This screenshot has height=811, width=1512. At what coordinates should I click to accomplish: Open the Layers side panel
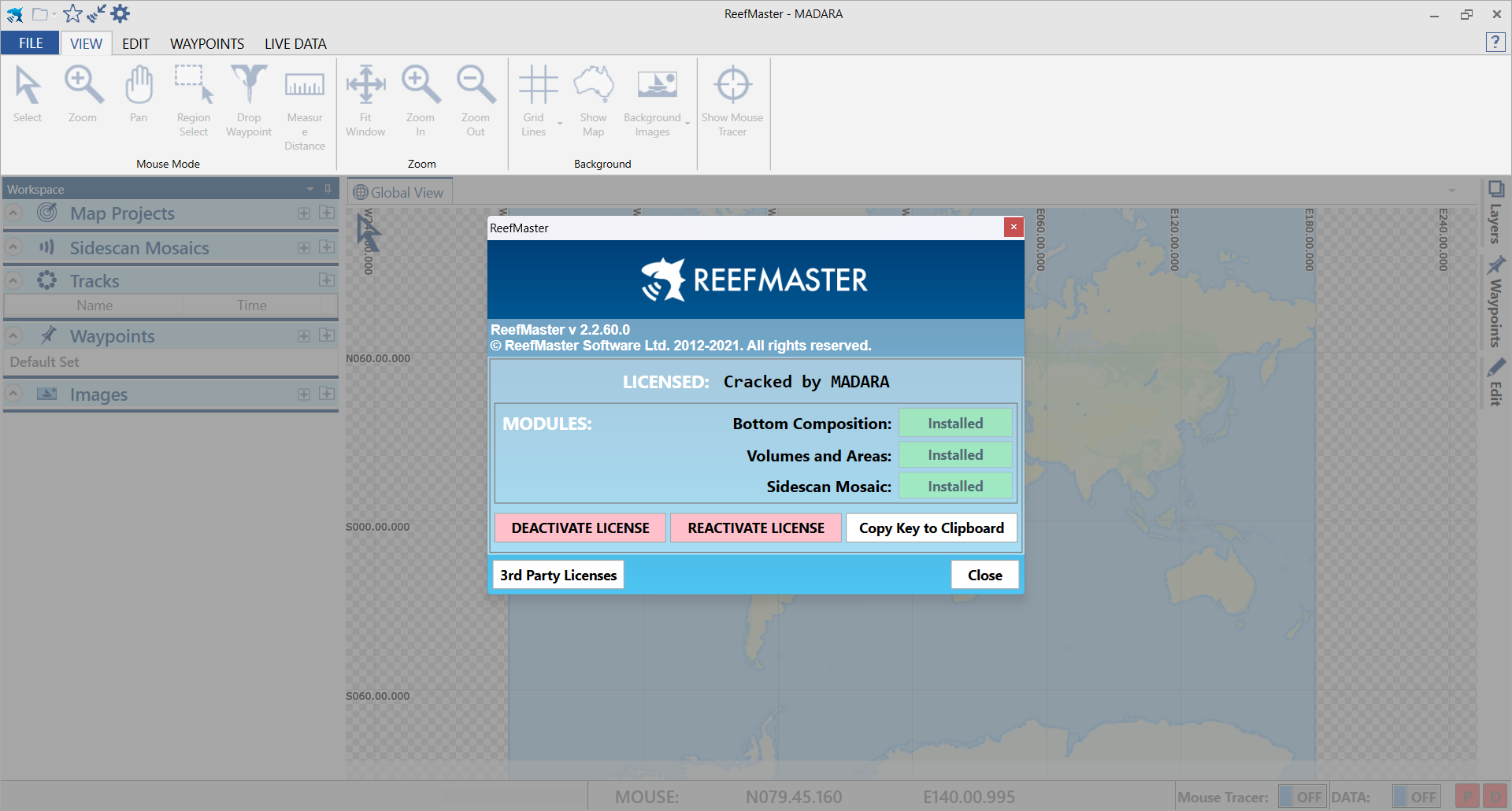click(1495, 213)
